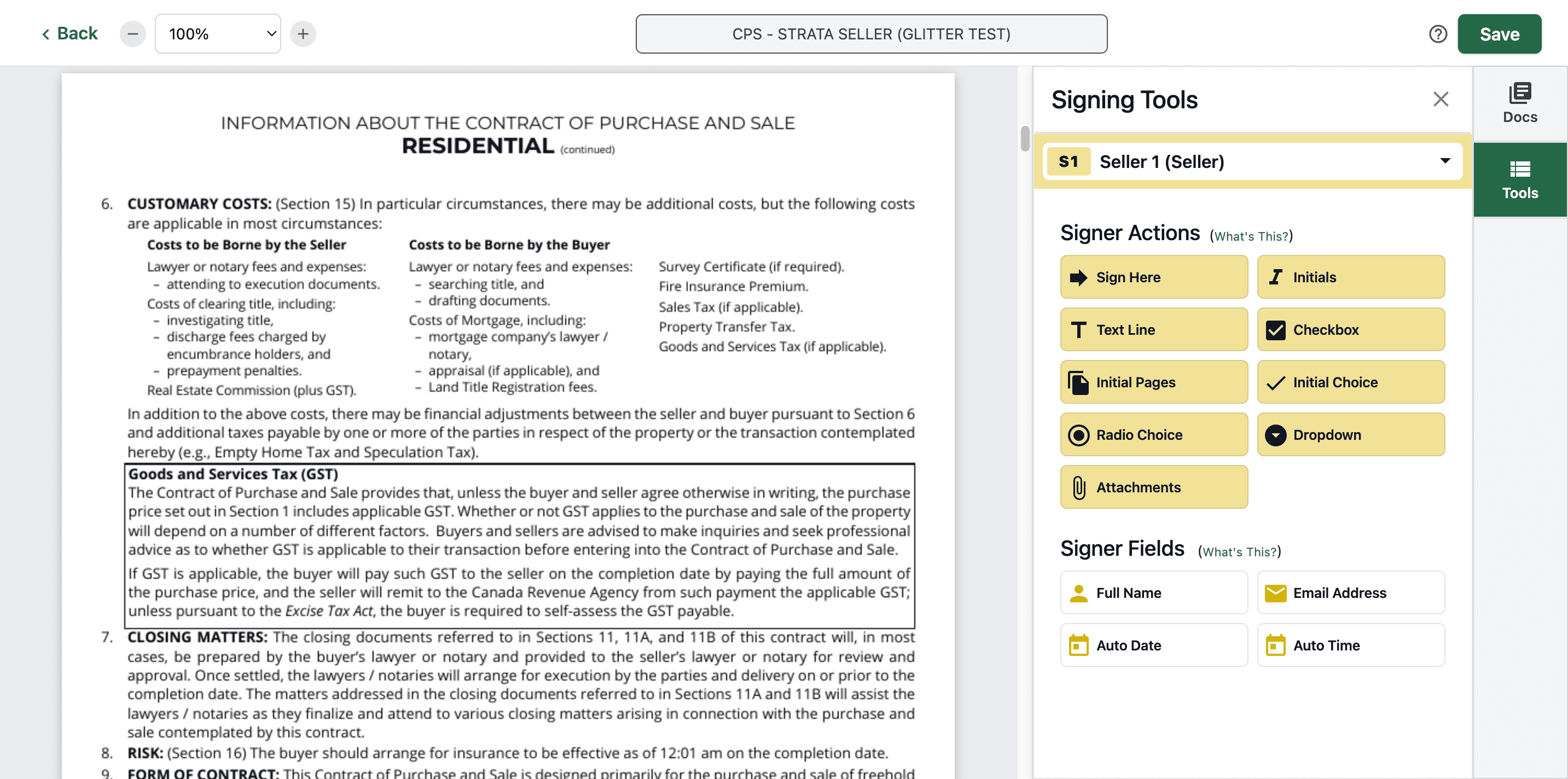Open help via the question mark icon
The height and width of the screenshot is (779, 1568).
coord(1438,34)
